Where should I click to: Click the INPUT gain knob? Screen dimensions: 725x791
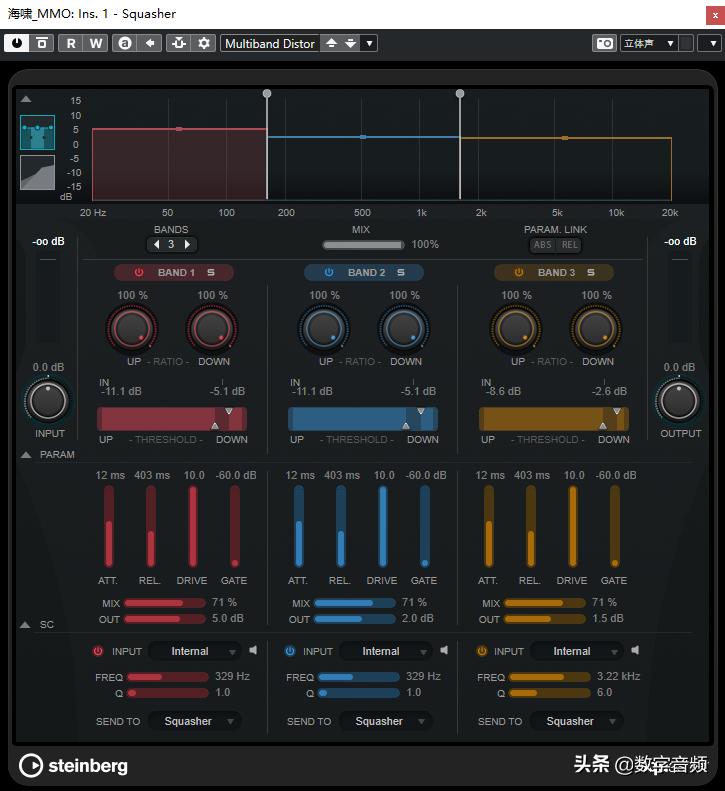(x=48, y=401)
